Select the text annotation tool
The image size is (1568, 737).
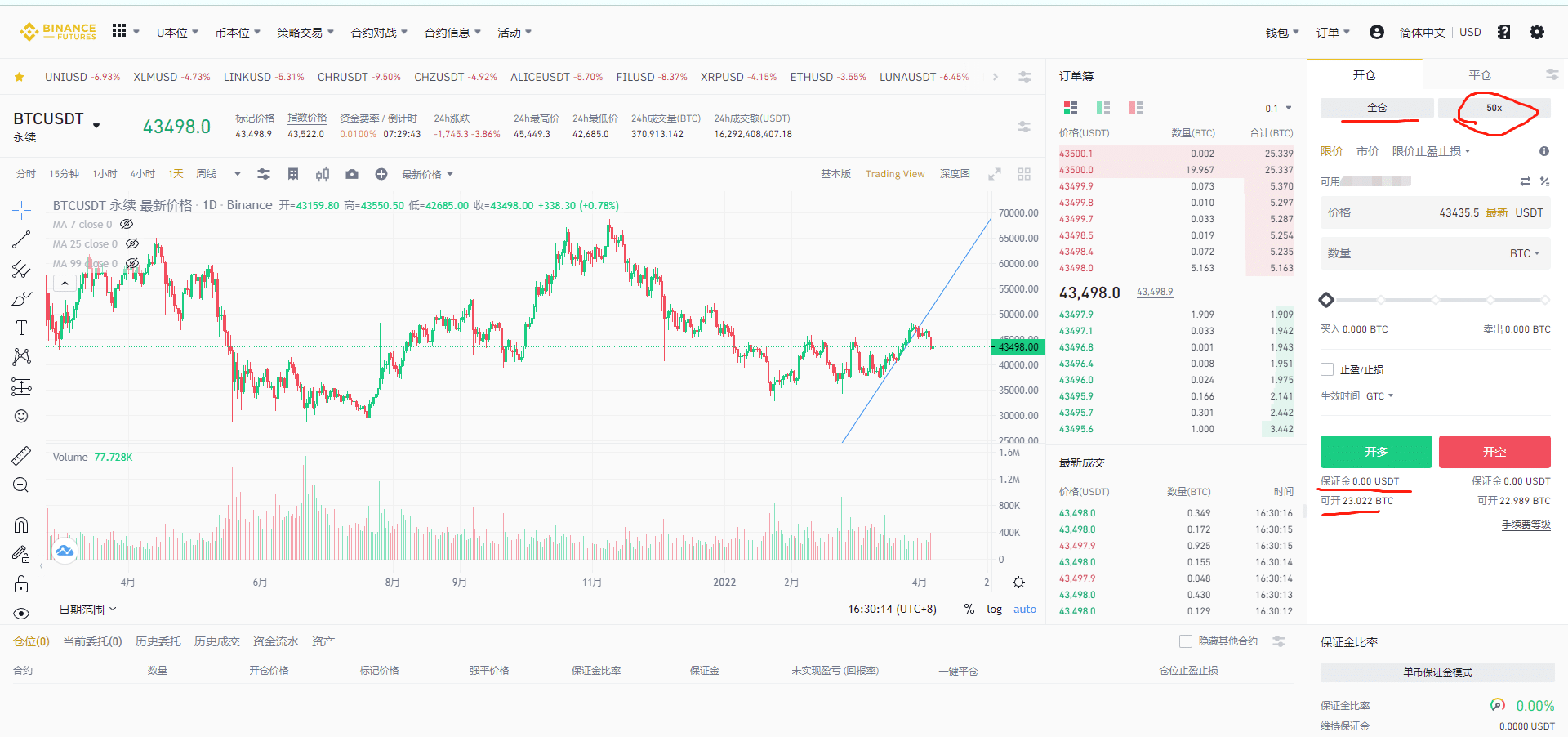[x=21, y=327]
